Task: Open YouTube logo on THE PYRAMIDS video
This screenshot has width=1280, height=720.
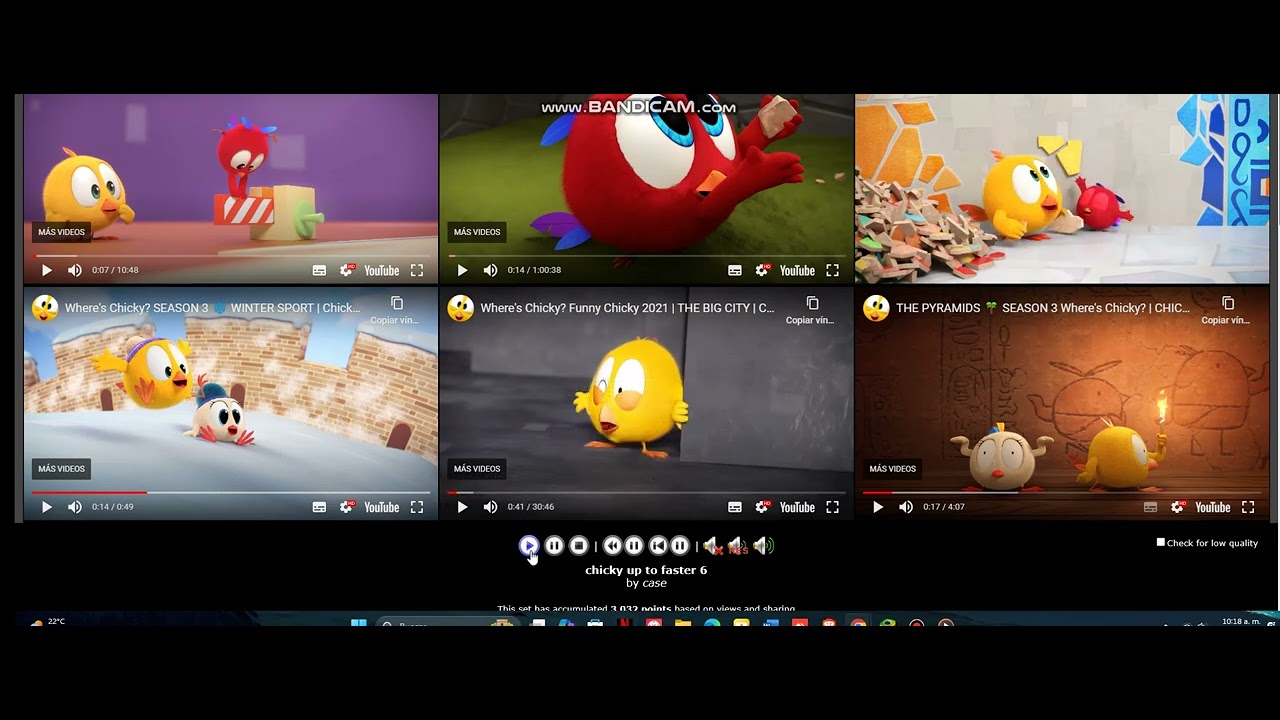Action: coord(1212,507)
